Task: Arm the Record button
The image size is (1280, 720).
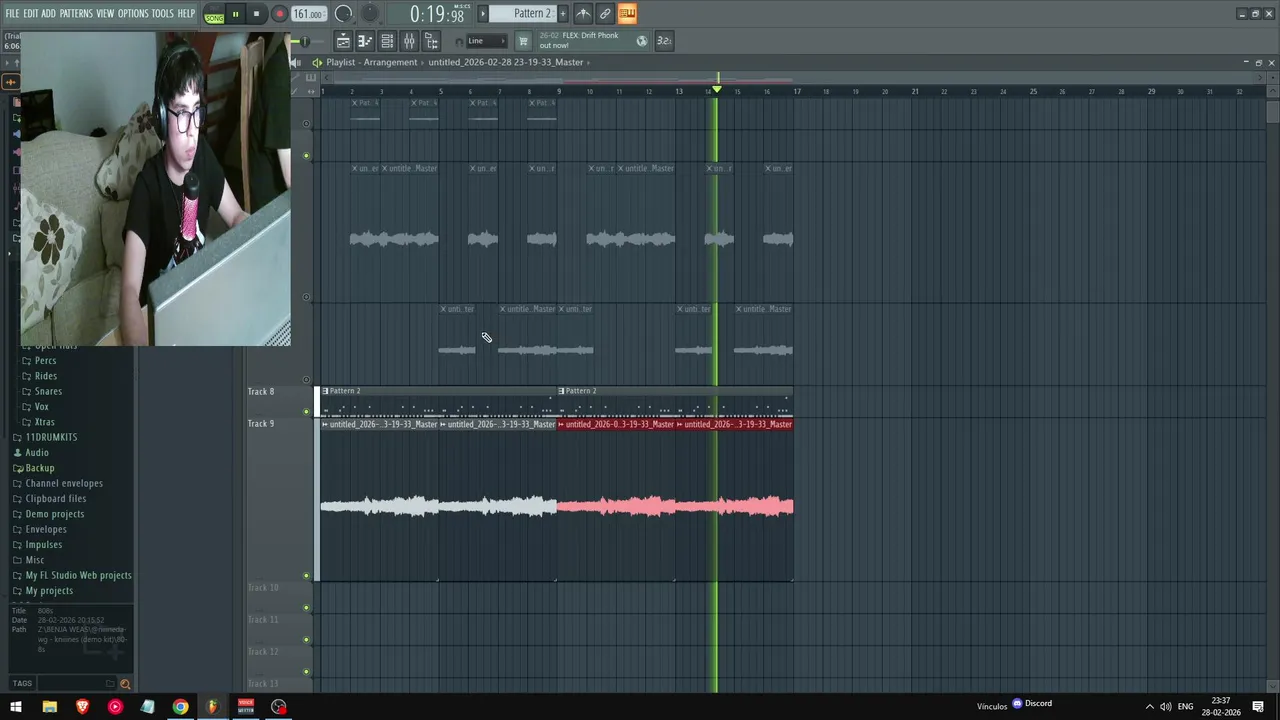Action: pyautogui.click(x=279, y=14)
